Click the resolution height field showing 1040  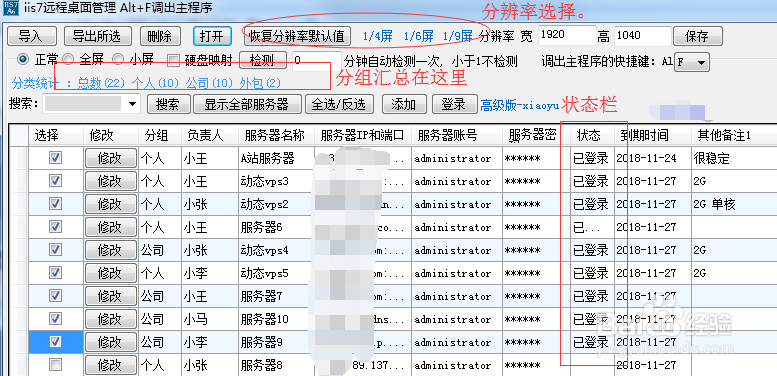(x=642, y=36)
